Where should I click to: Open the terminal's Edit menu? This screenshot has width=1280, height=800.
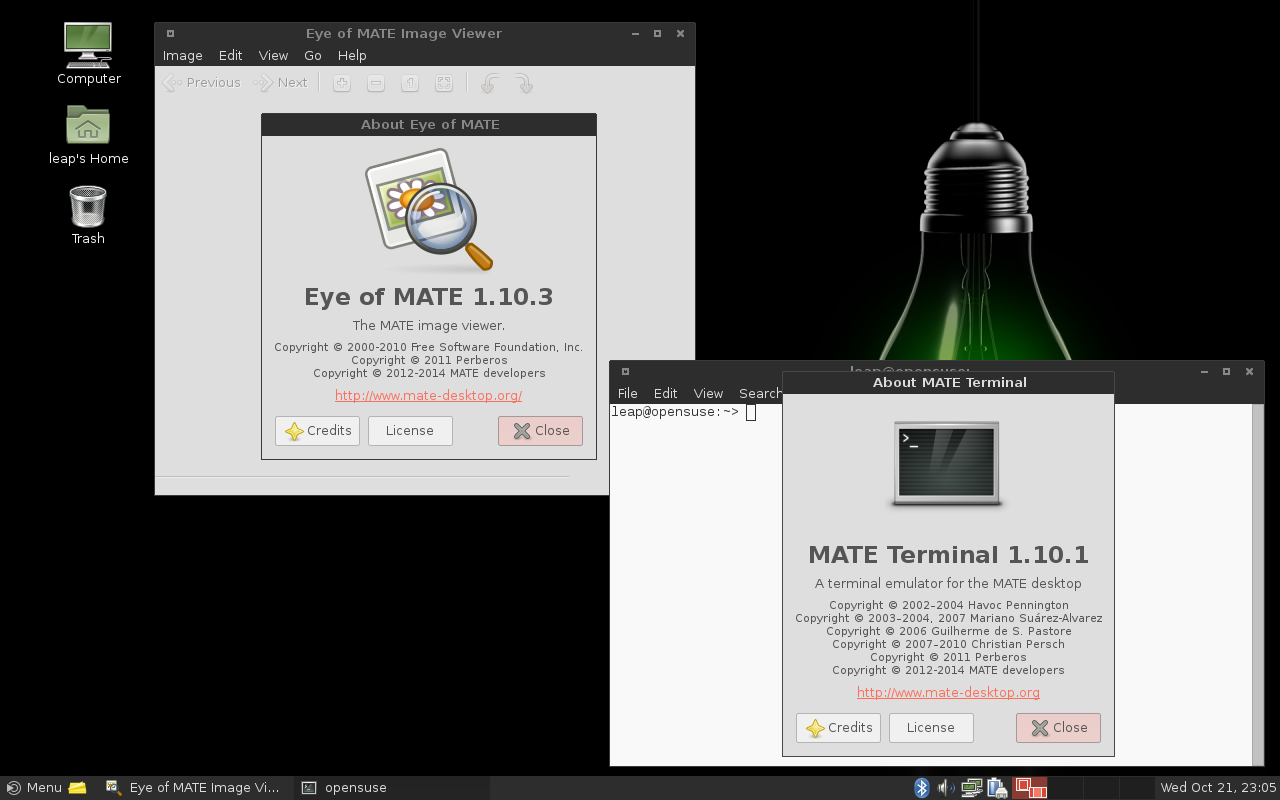click(x=665, y=394)
